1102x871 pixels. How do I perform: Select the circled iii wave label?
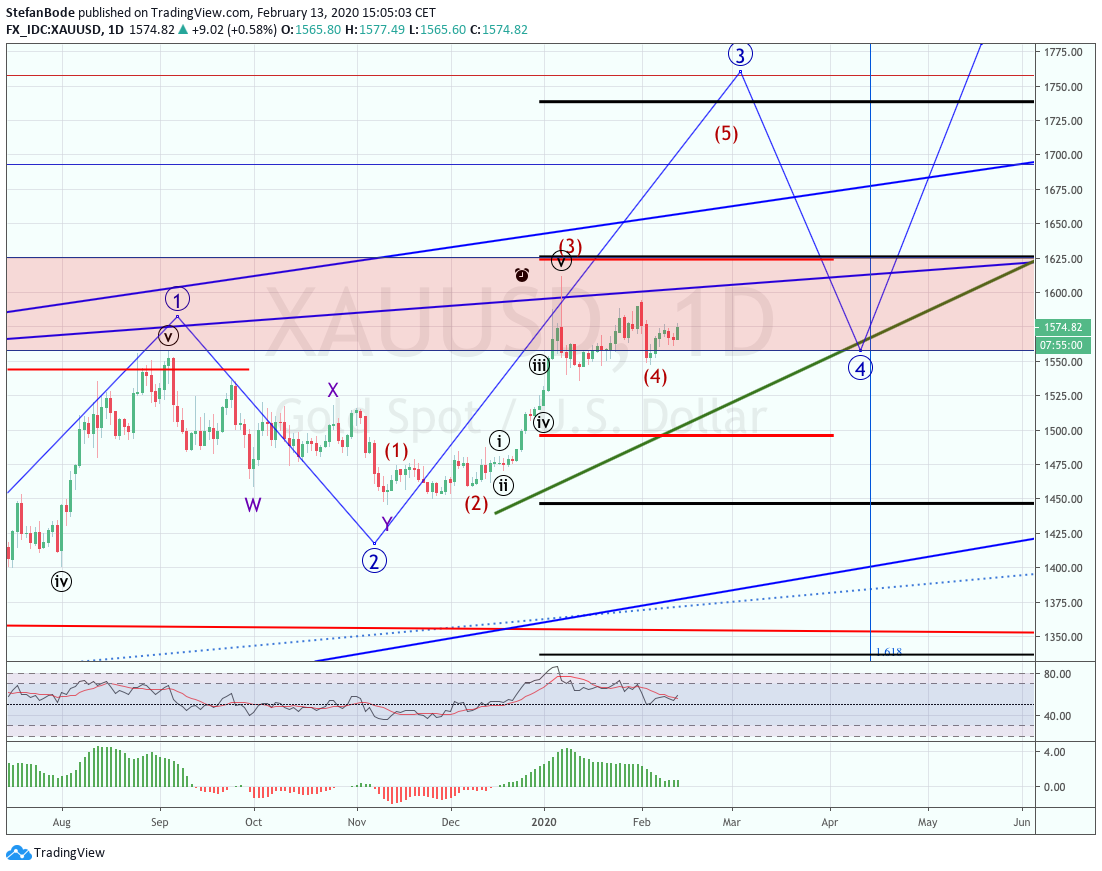(539, 366)
